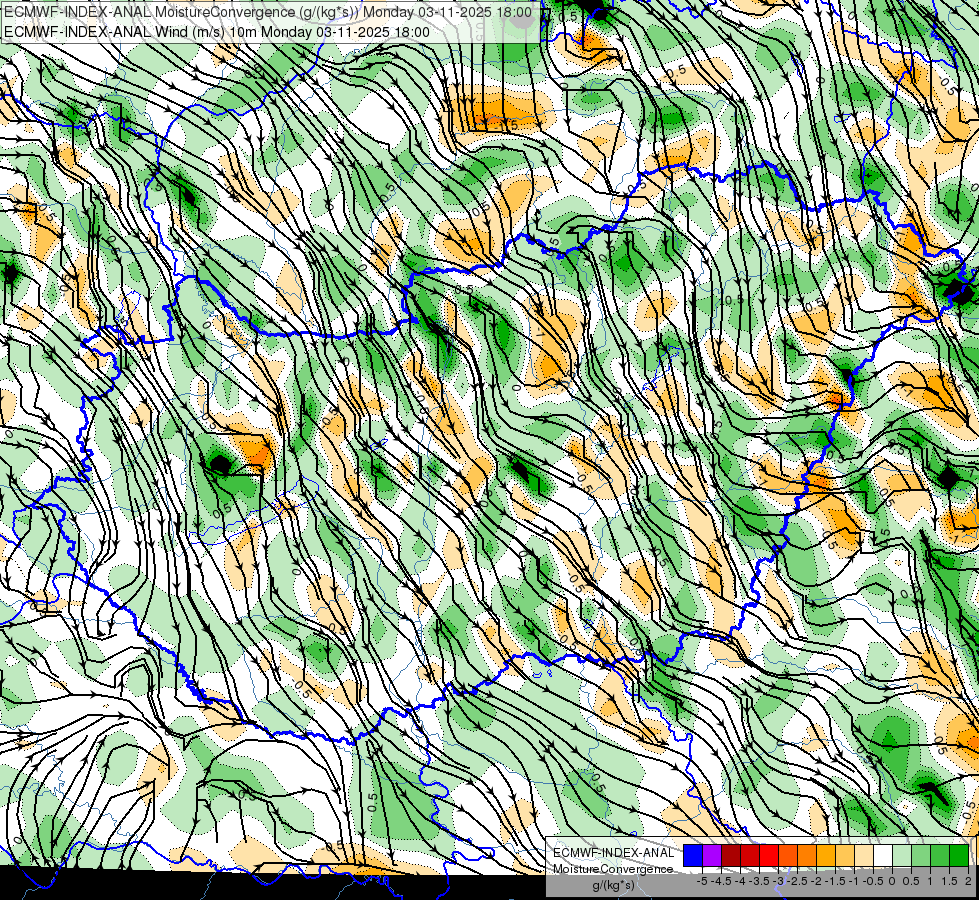Click the legend label ECMWF-INDEX-ANAL
Image resolution: width=979 pixels, height=900 pixels.
pos(613,853)
